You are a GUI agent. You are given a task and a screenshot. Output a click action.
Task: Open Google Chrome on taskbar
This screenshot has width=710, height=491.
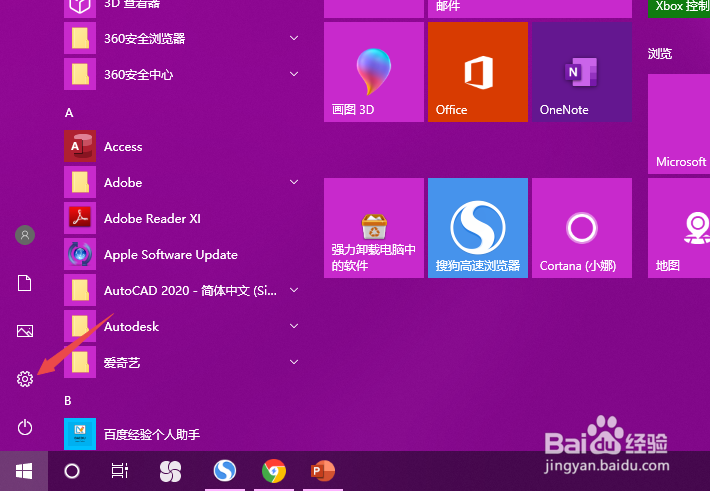pos(274,471)
